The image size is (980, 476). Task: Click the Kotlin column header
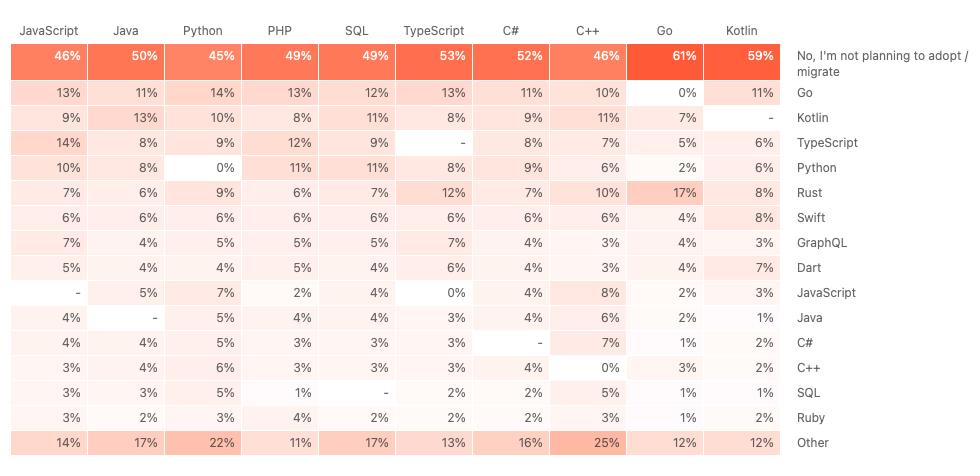(742, 31)
